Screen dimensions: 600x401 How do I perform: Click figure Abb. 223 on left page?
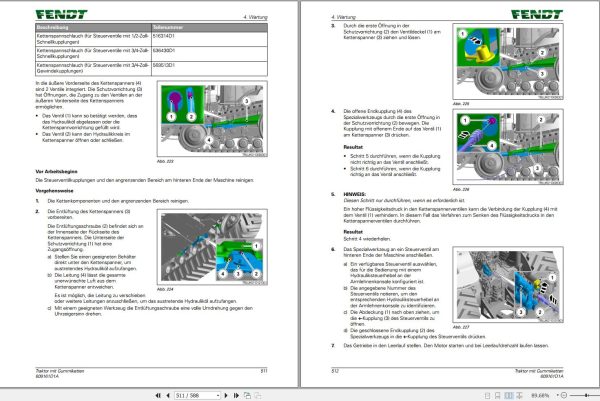[212, 119]
